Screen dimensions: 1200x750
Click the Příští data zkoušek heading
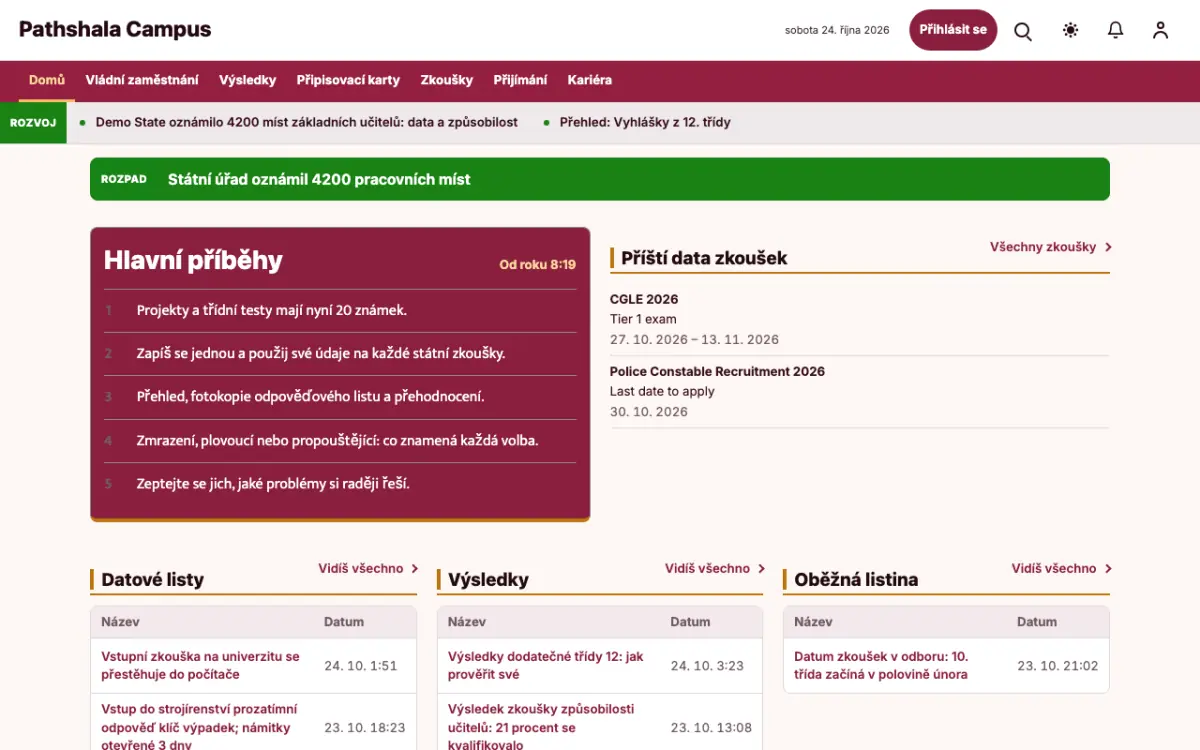tap(704, 258)
